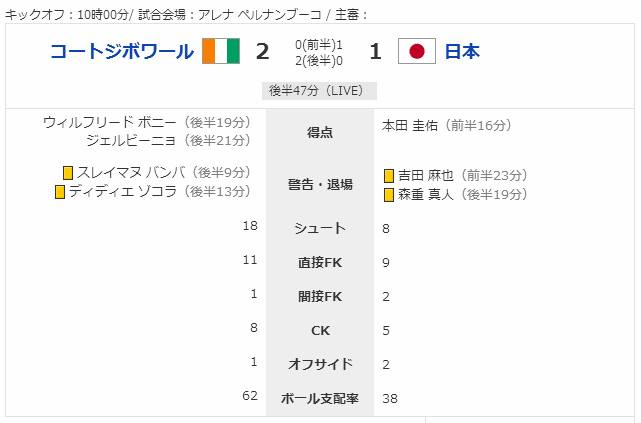Click yellow card next to ディディエ ゾコラ
Image resolution: width=641 pixels, height=423 pixels.
pyautogui.click(x=60, y=192)
